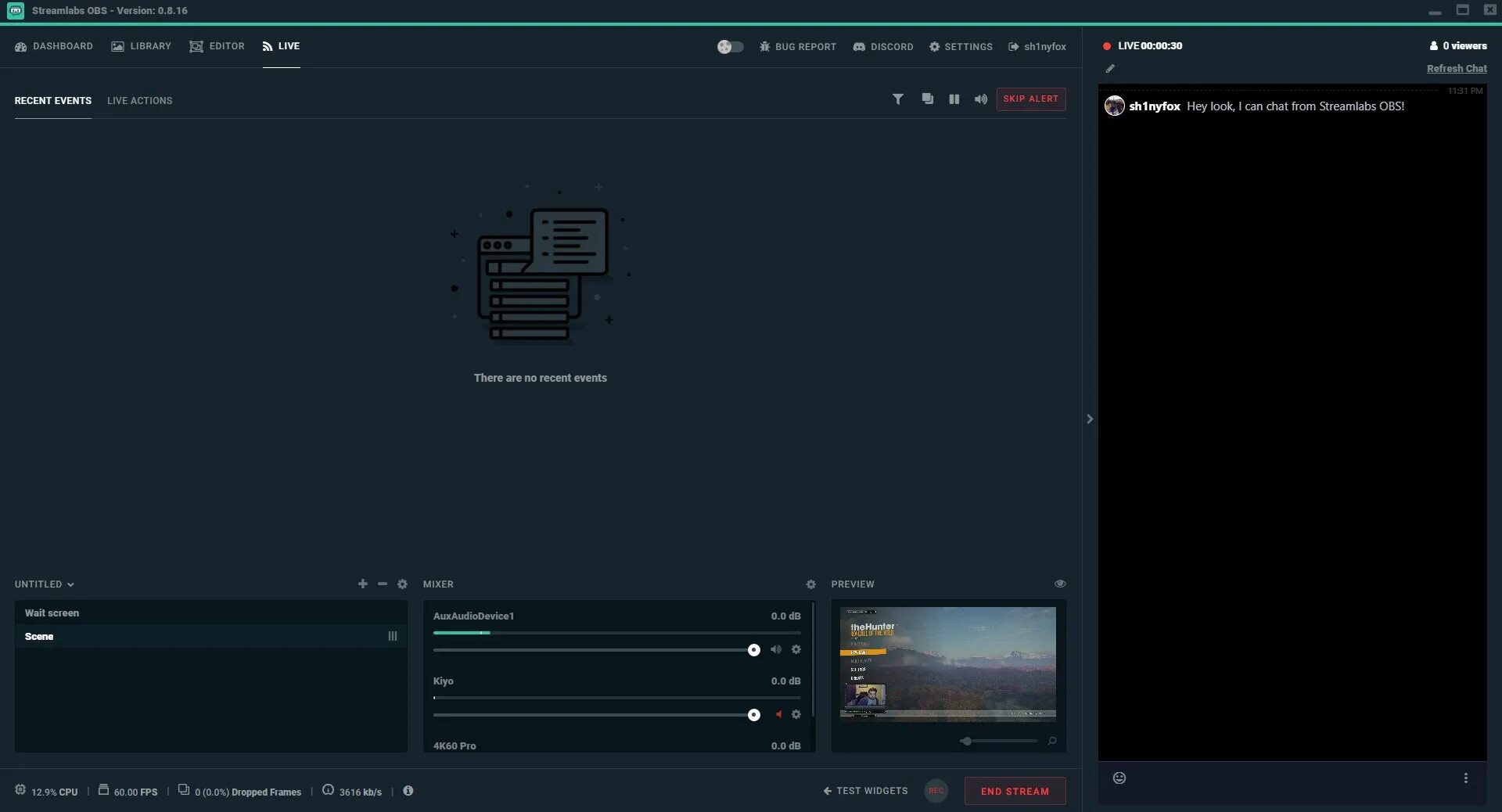
Task: Open the emoji picker in chat
Action: [1119, 778]
